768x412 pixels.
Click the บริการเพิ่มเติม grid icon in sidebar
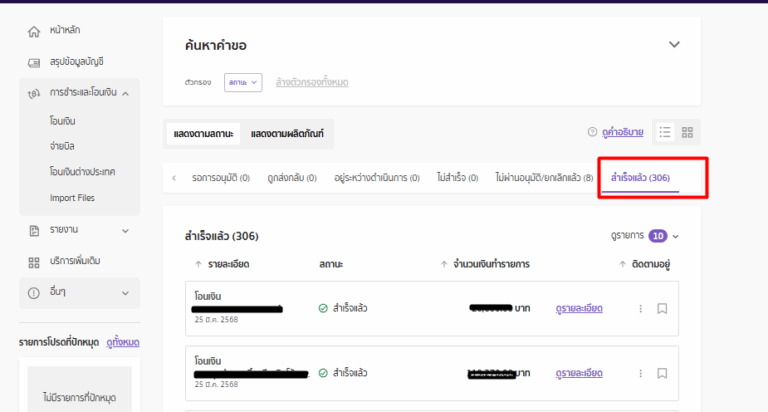click(35, 262)
